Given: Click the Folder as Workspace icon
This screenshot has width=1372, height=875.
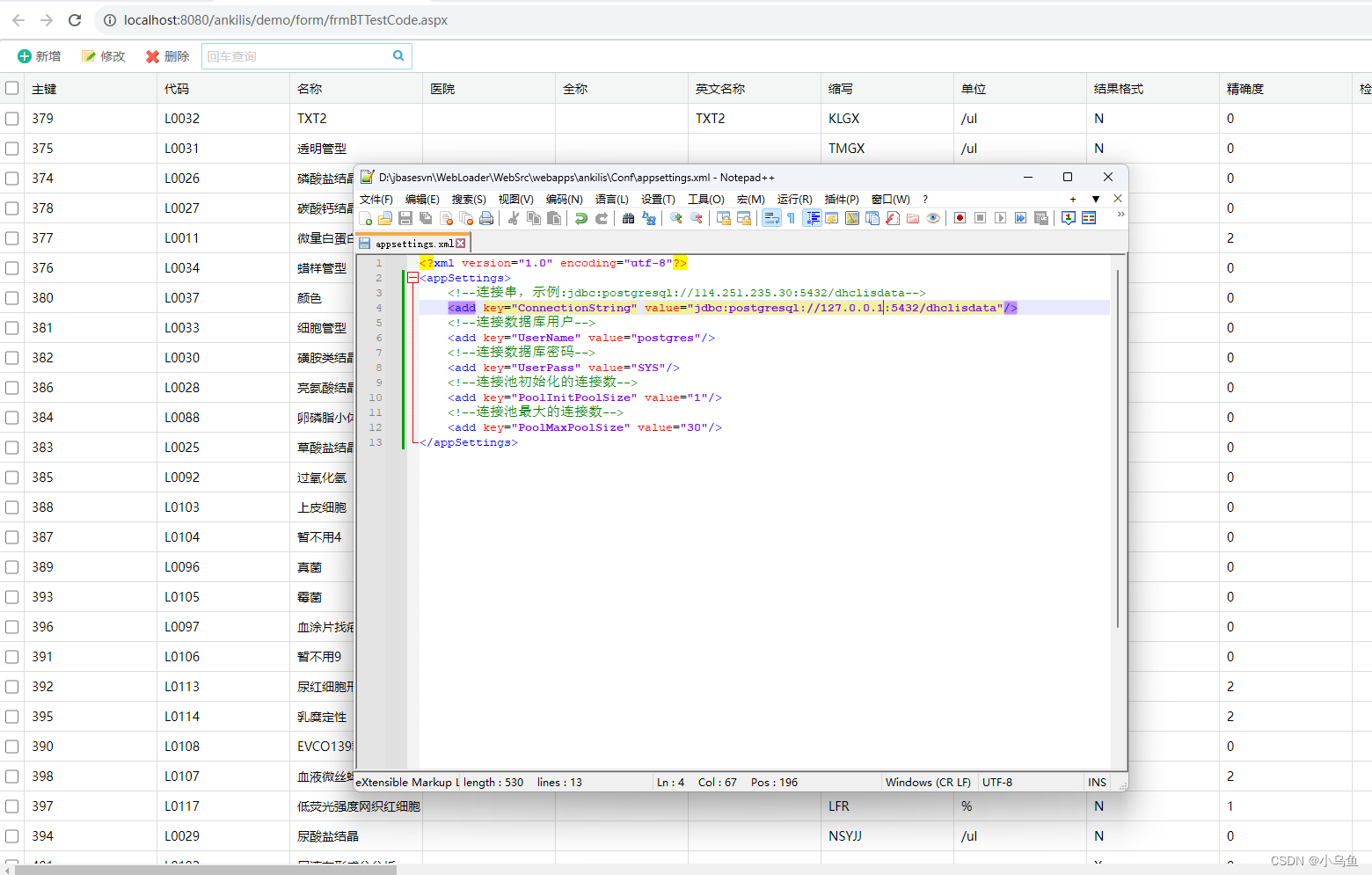Looking at the screenshot, I should coord(913,218).
